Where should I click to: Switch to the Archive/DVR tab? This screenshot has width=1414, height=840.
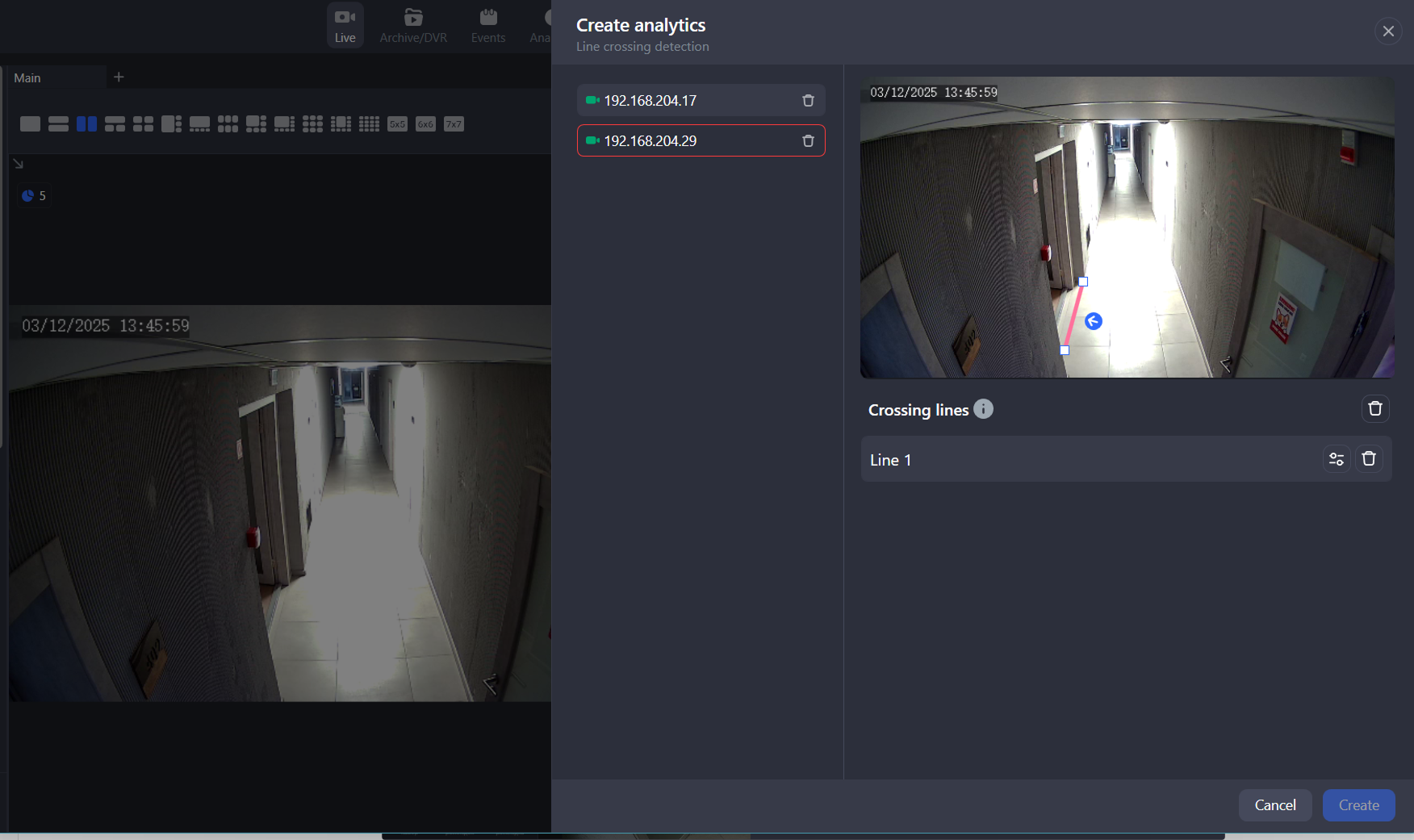point(413,26)
